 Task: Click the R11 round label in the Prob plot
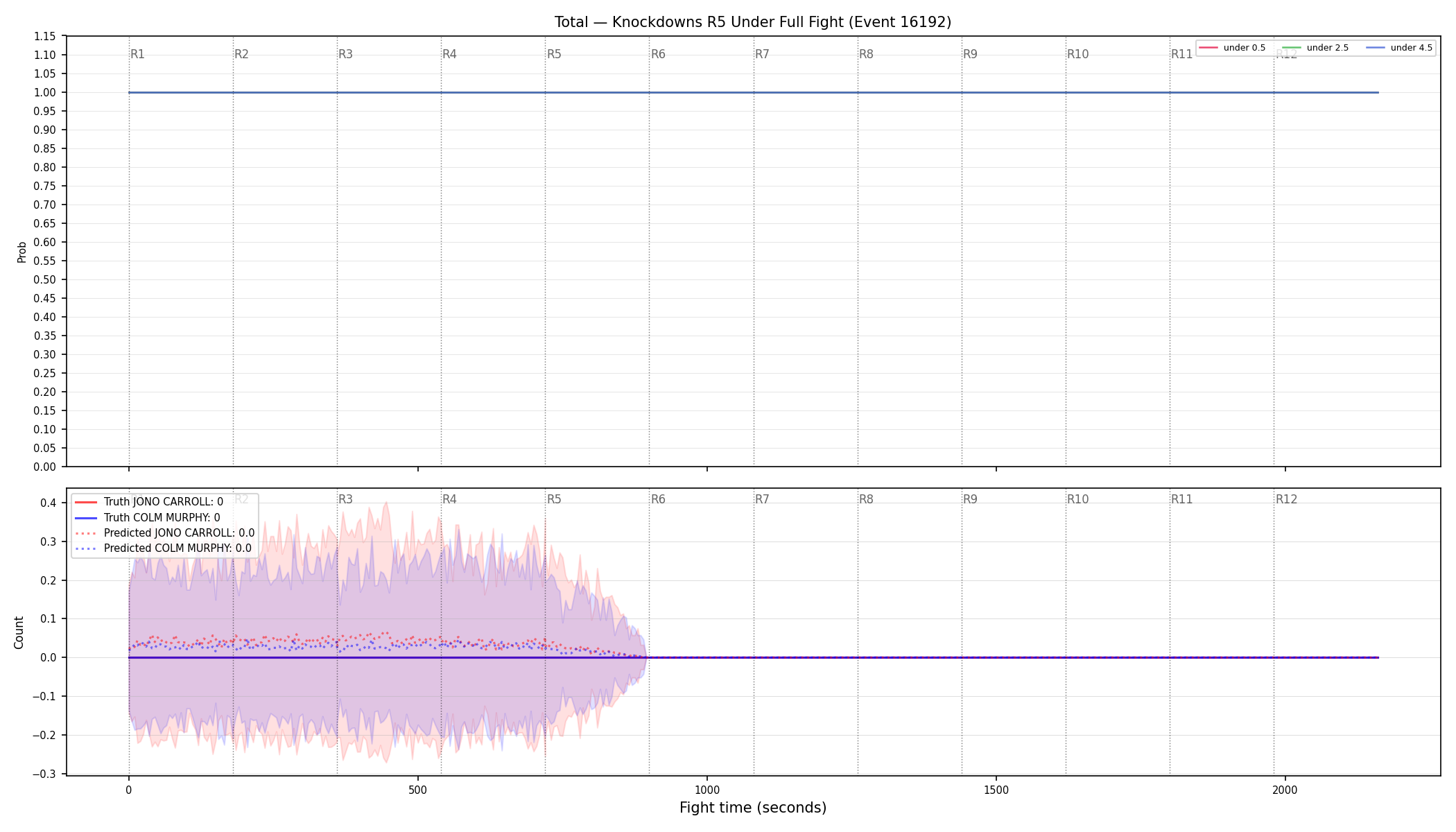[x=1181, y=54]
